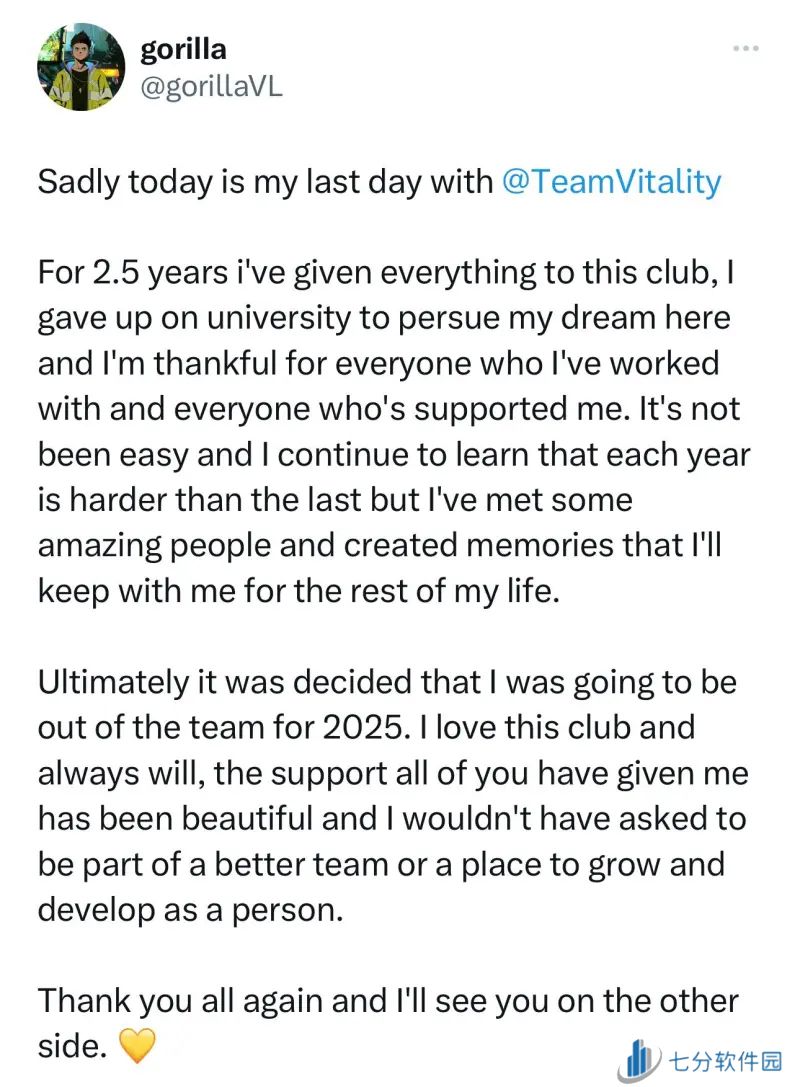800x1087 pixels.
Task: Click the blue building watermark logo
Action: point(640,1060)
